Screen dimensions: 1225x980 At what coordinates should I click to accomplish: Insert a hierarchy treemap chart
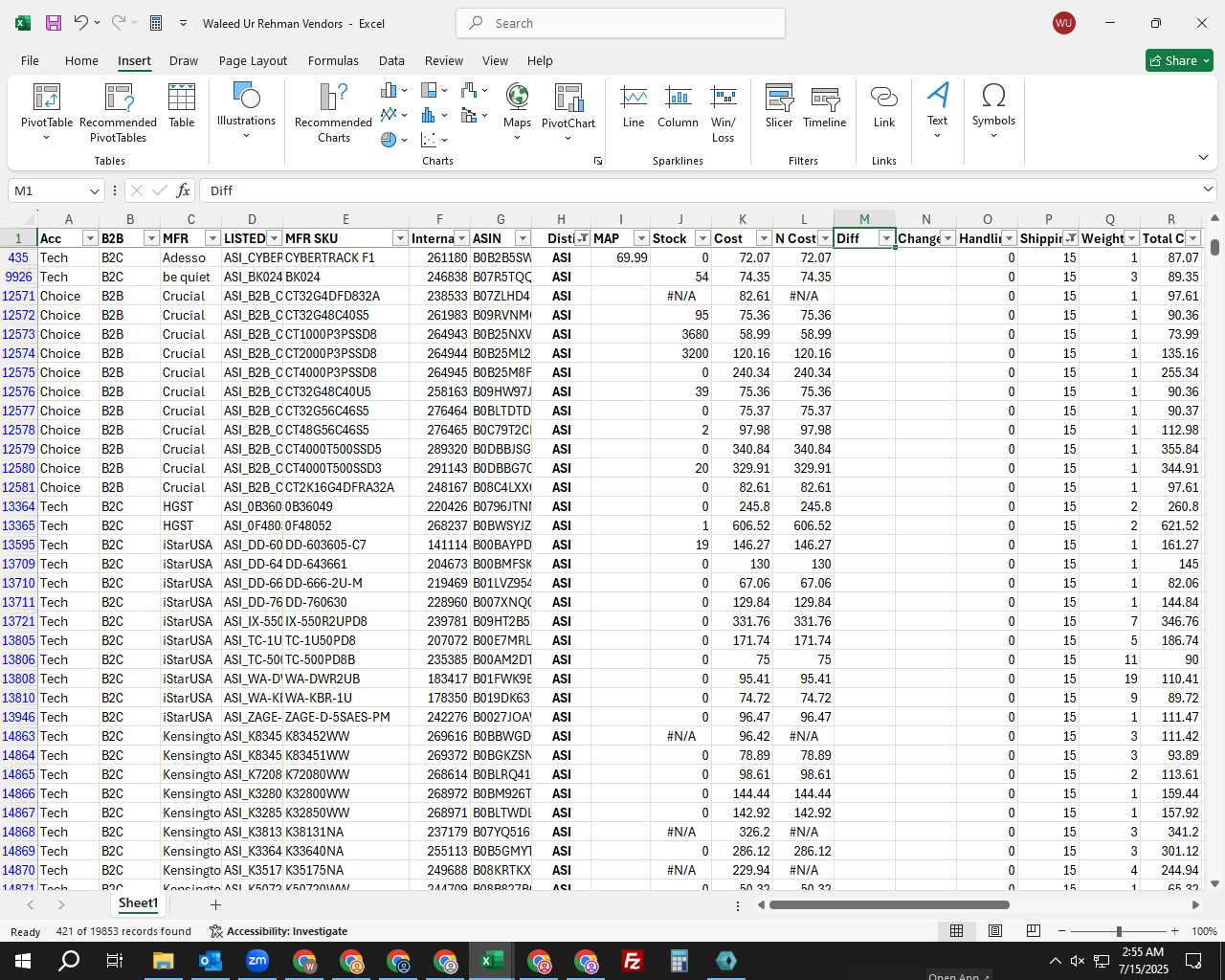tap(434, 90)
